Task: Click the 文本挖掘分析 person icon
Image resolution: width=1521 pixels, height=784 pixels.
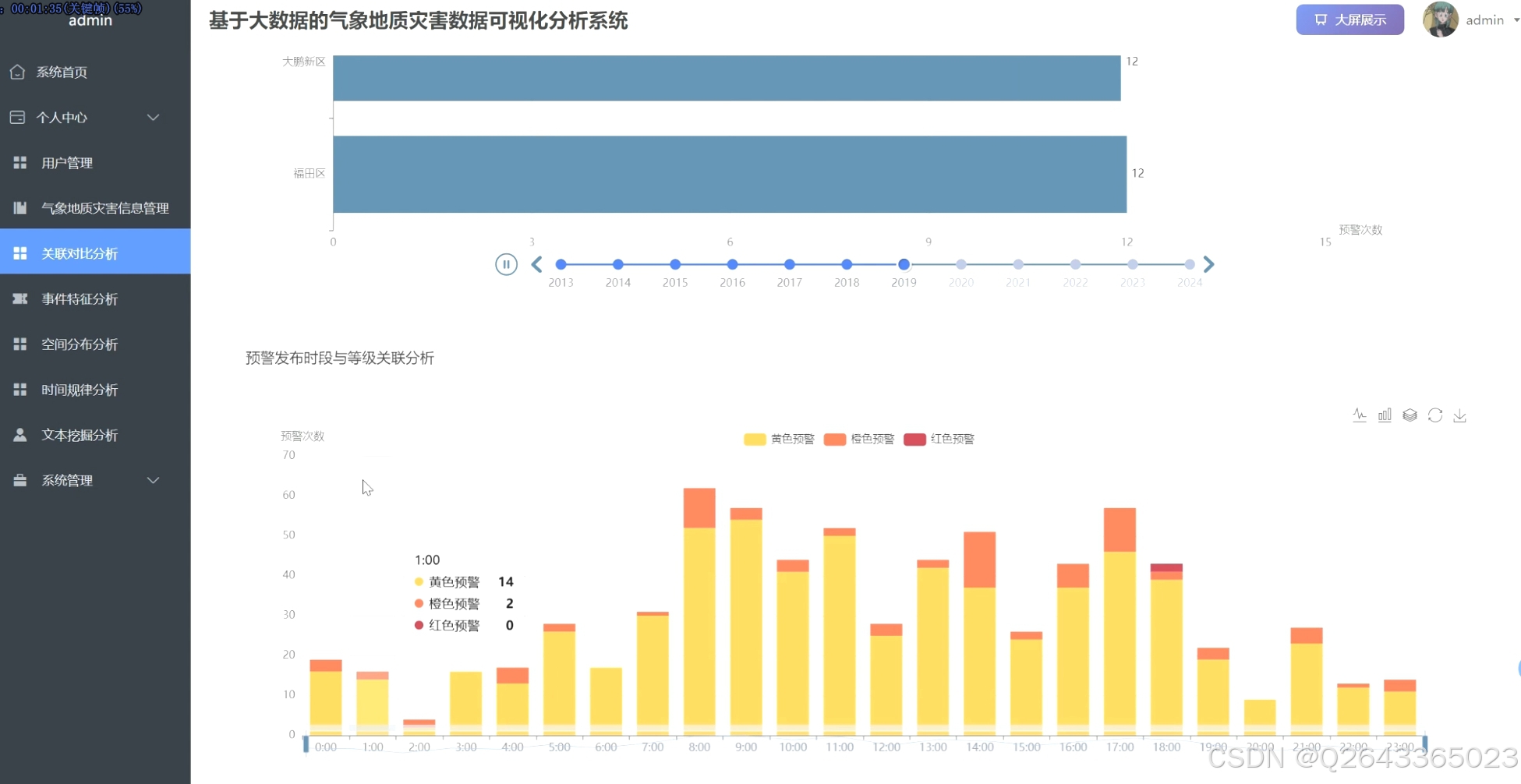Action: click(x=20, y=434)
